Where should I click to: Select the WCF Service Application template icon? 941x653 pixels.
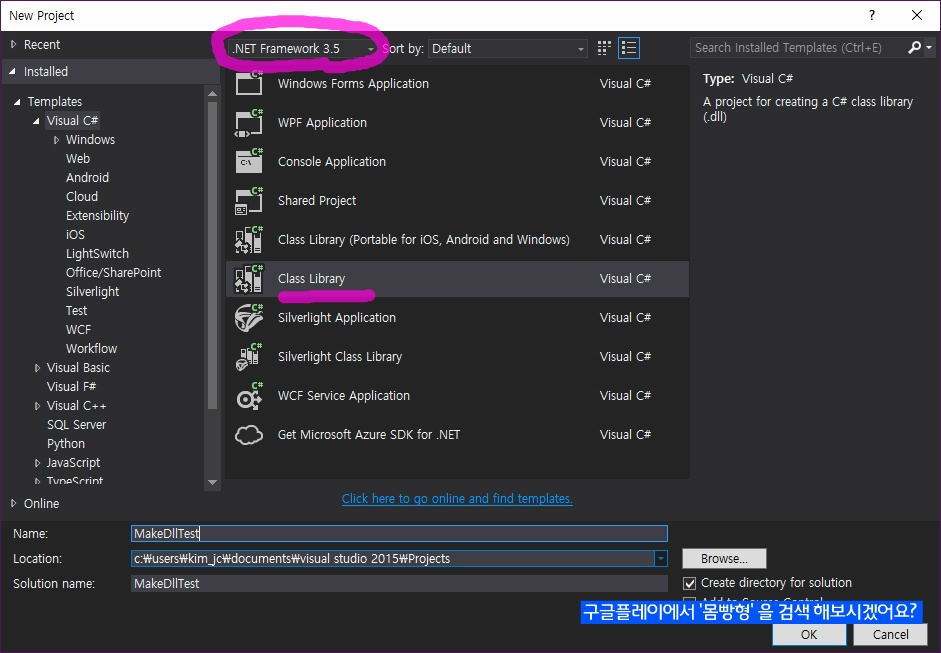click(249, 396)
